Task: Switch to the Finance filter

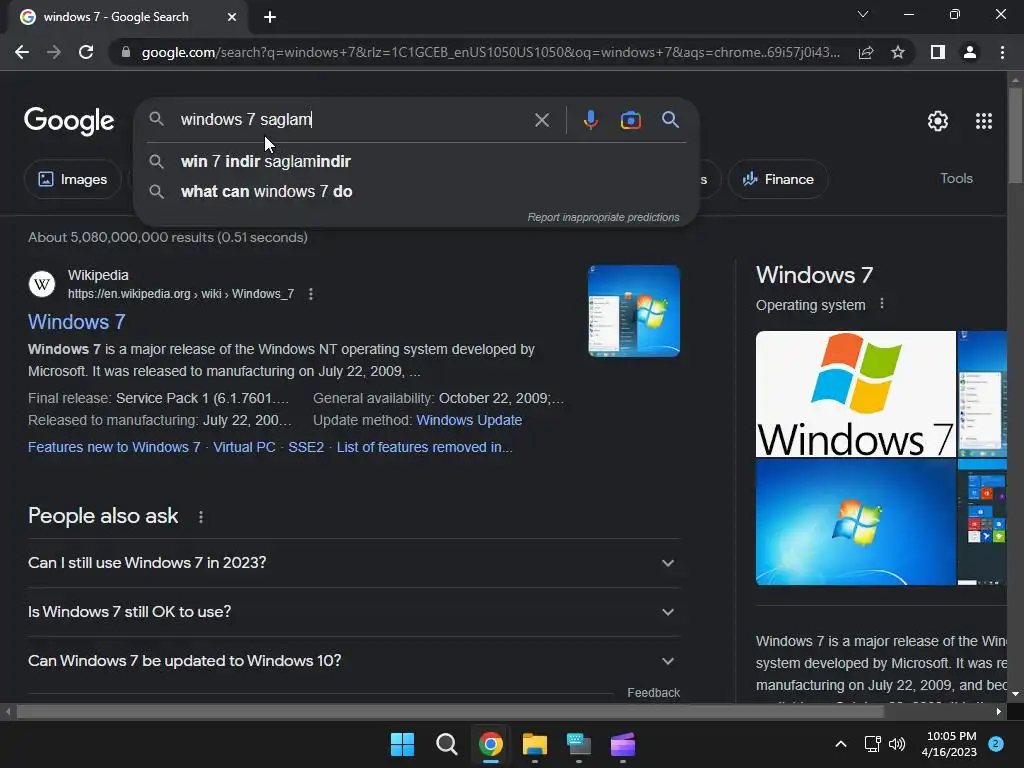Action: pyautogui.click(x=778, y=179)
